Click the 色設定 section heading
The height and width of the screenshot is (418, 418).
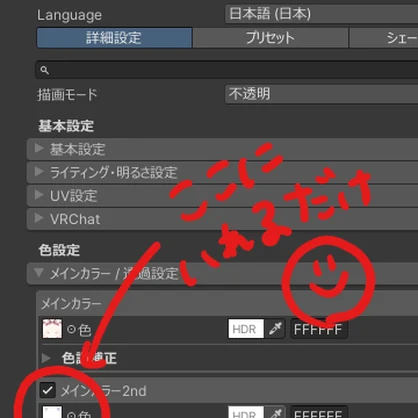coord(59,250)
